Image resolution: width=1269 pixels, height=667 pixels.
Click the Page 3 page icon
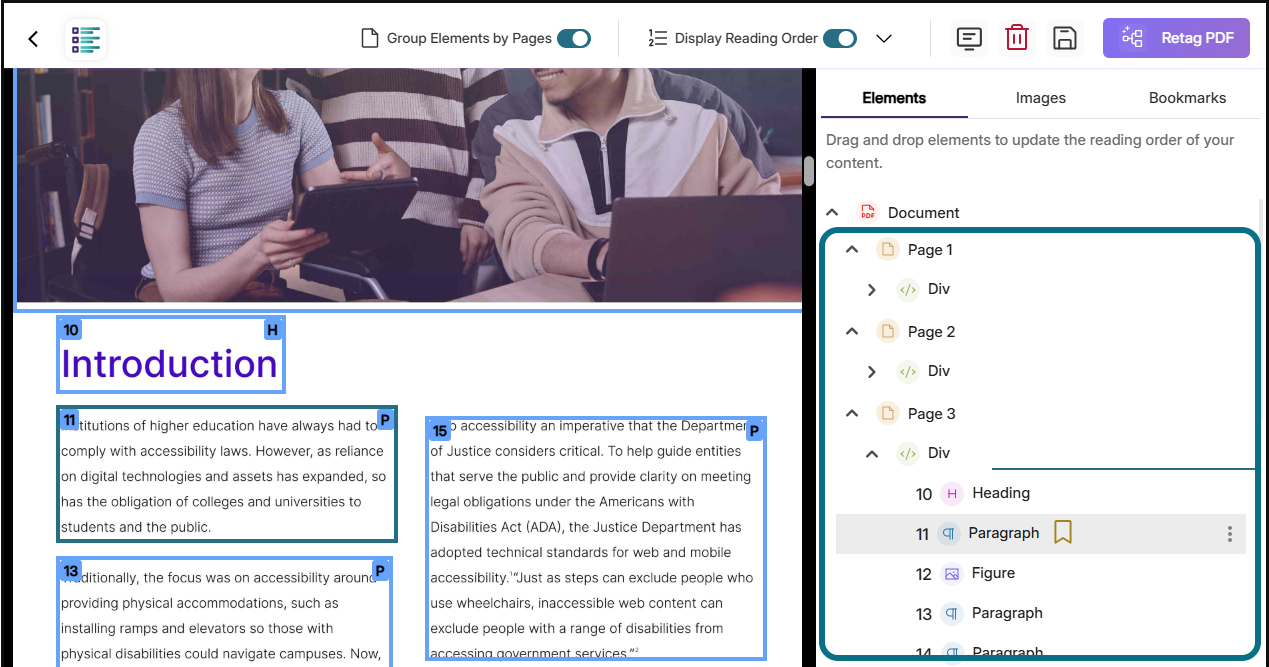click(887, 413)
